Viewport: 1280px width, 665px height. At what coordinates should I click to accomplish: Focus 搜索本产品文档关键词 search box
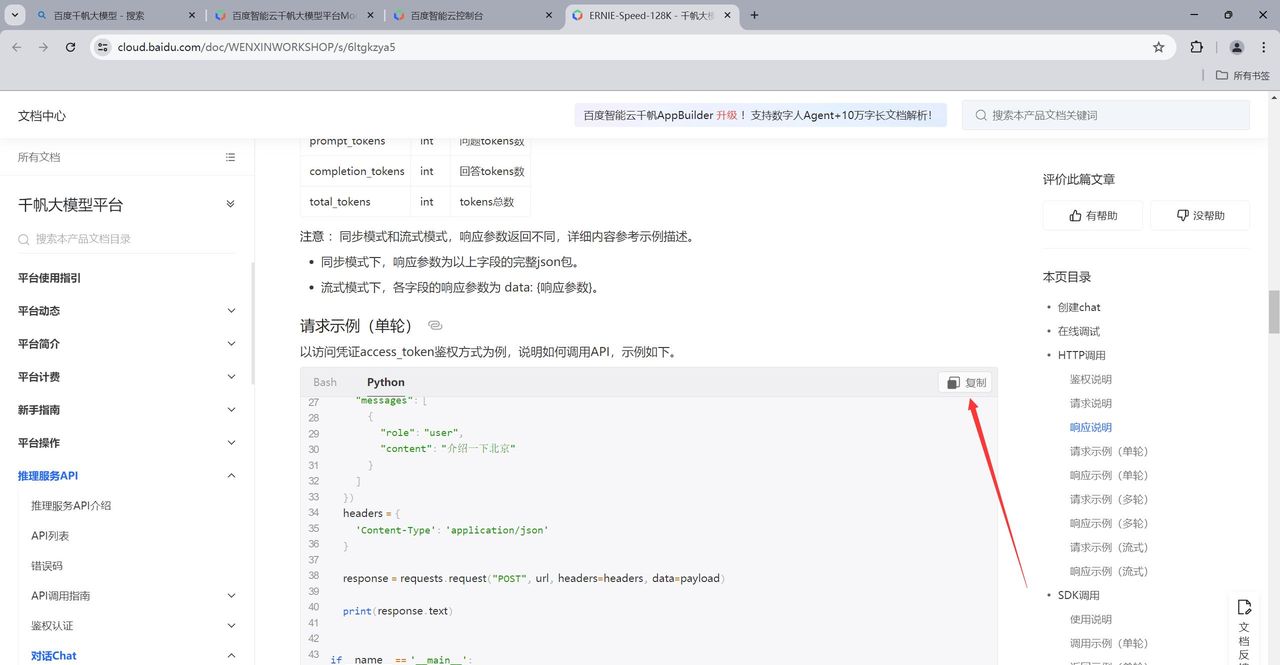coord(1106,115)
